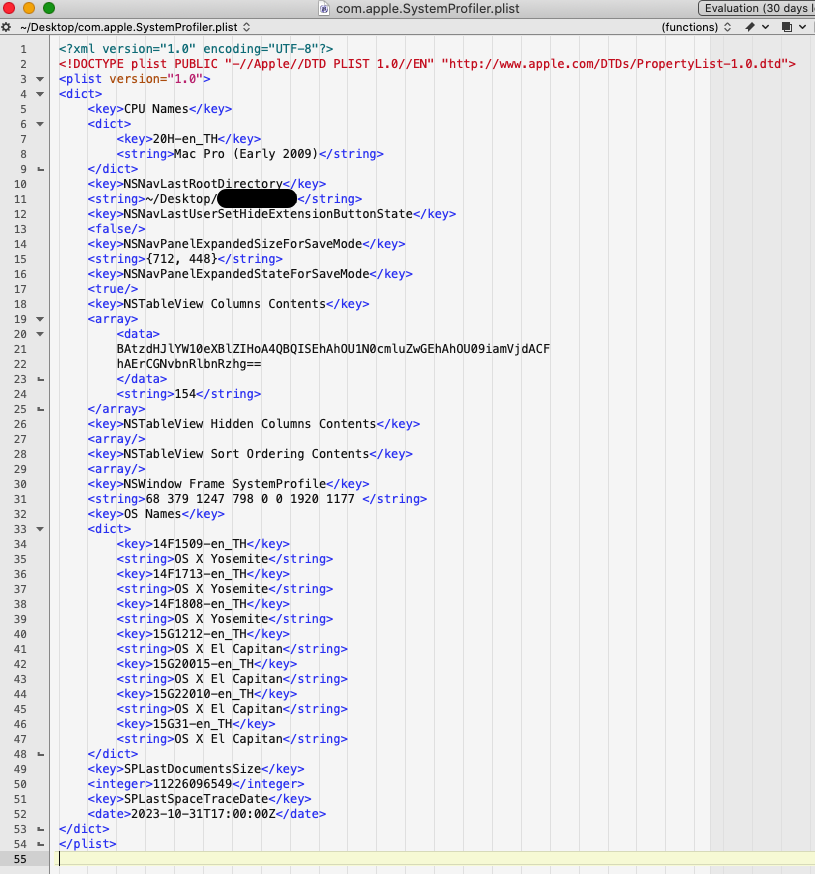Open the (functions) popup menu
815x874 pixels.
pyautogui.click(x=696, y=27)
